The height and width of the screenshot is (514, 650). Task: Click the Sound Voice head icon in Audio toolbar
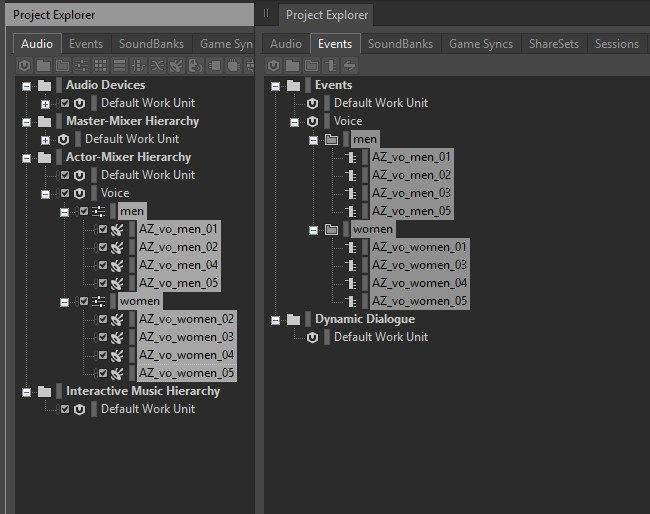(x=196, y=65)
